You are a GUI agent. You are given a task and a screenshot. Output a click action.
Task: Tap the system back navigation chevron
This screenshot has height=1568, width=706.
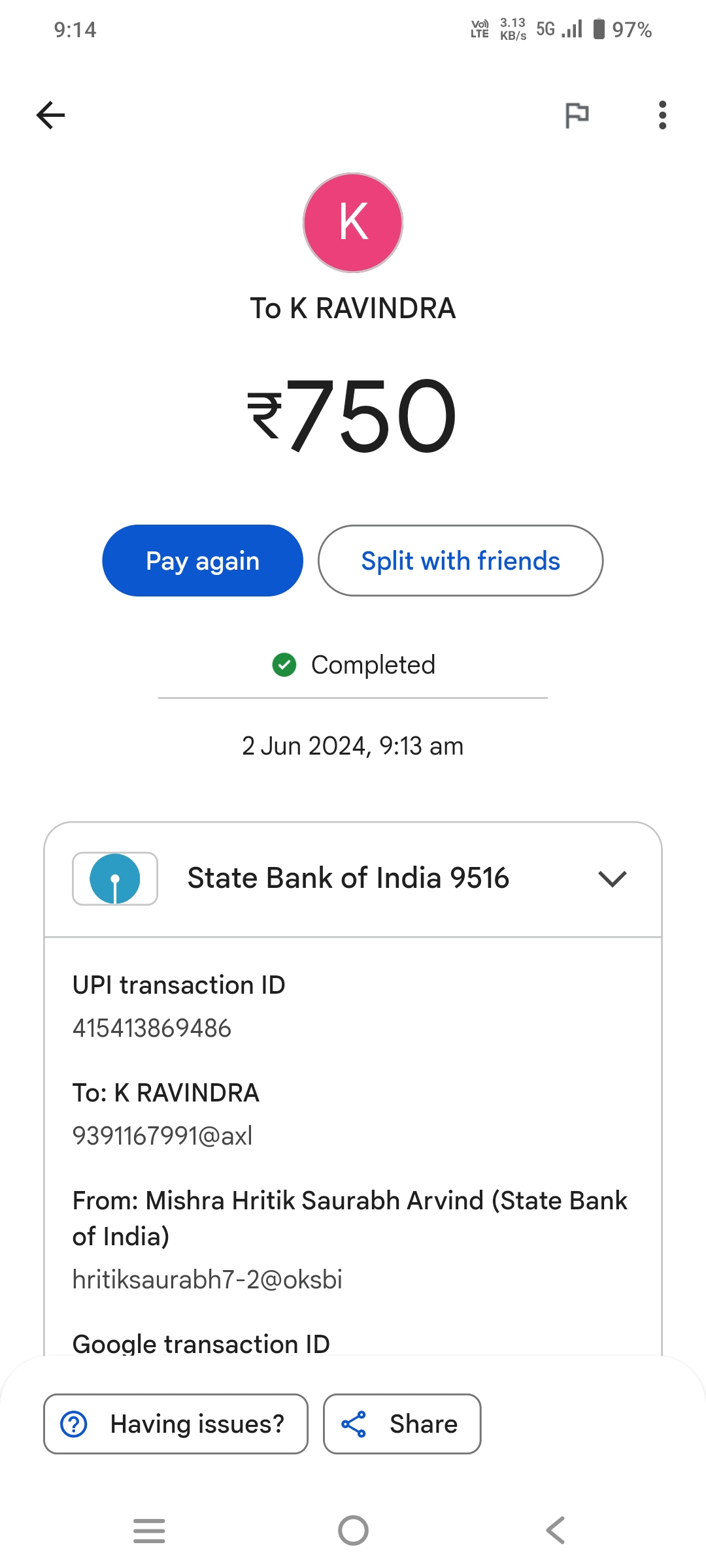pos(556,1531)
